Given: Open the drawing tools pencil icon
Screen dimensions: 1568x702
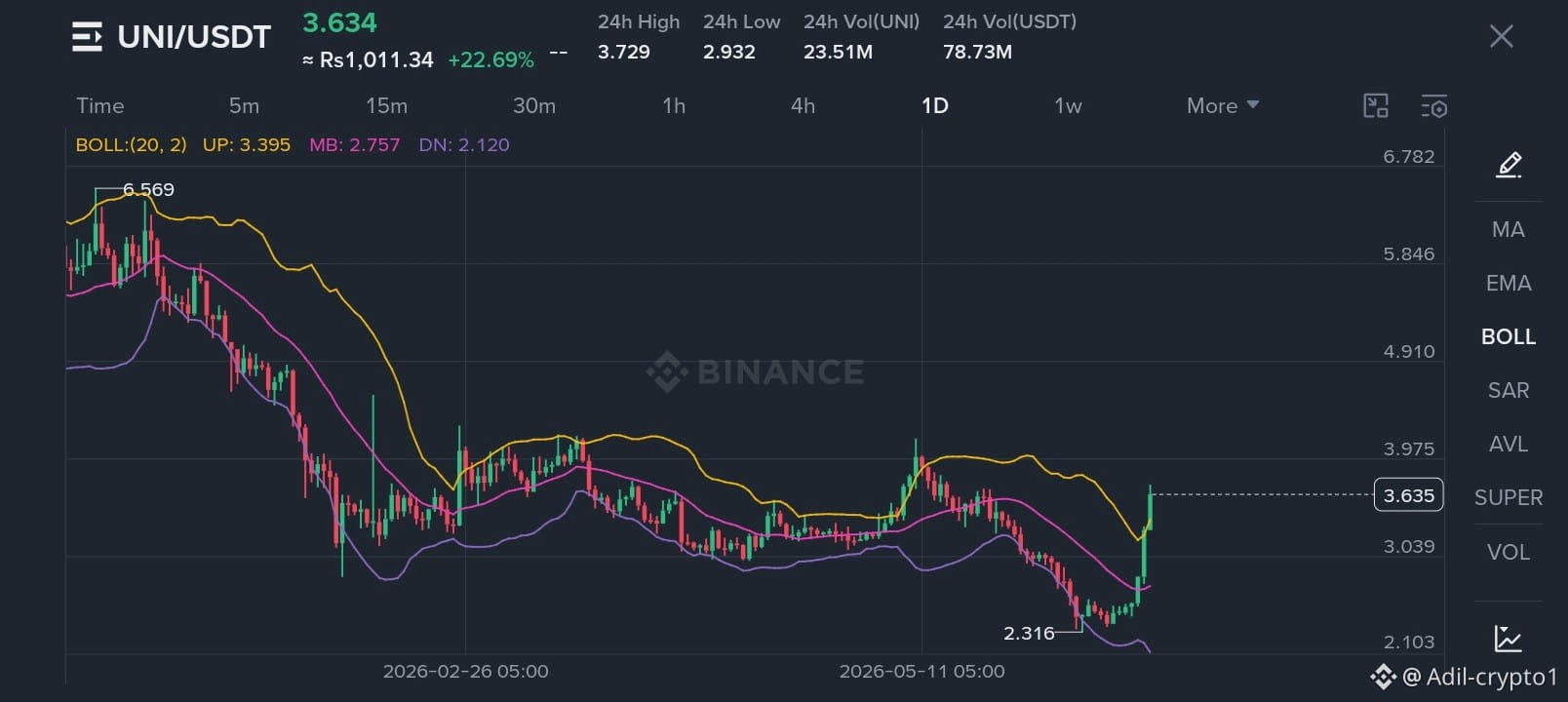Looking at the screenshot, I should pyautogui.click(x=1509, y=165).
